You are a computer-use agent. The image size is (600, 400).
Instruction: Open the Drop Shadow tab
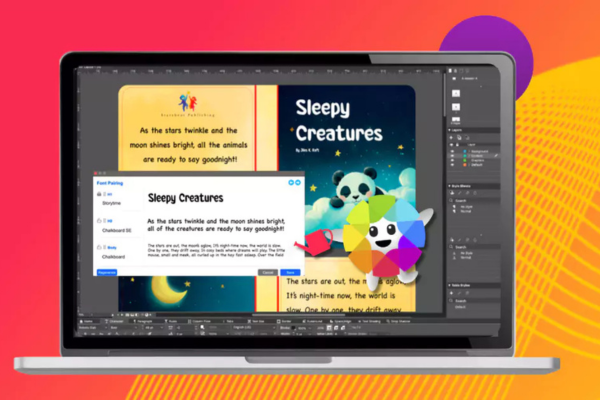(x=398, y=321)
